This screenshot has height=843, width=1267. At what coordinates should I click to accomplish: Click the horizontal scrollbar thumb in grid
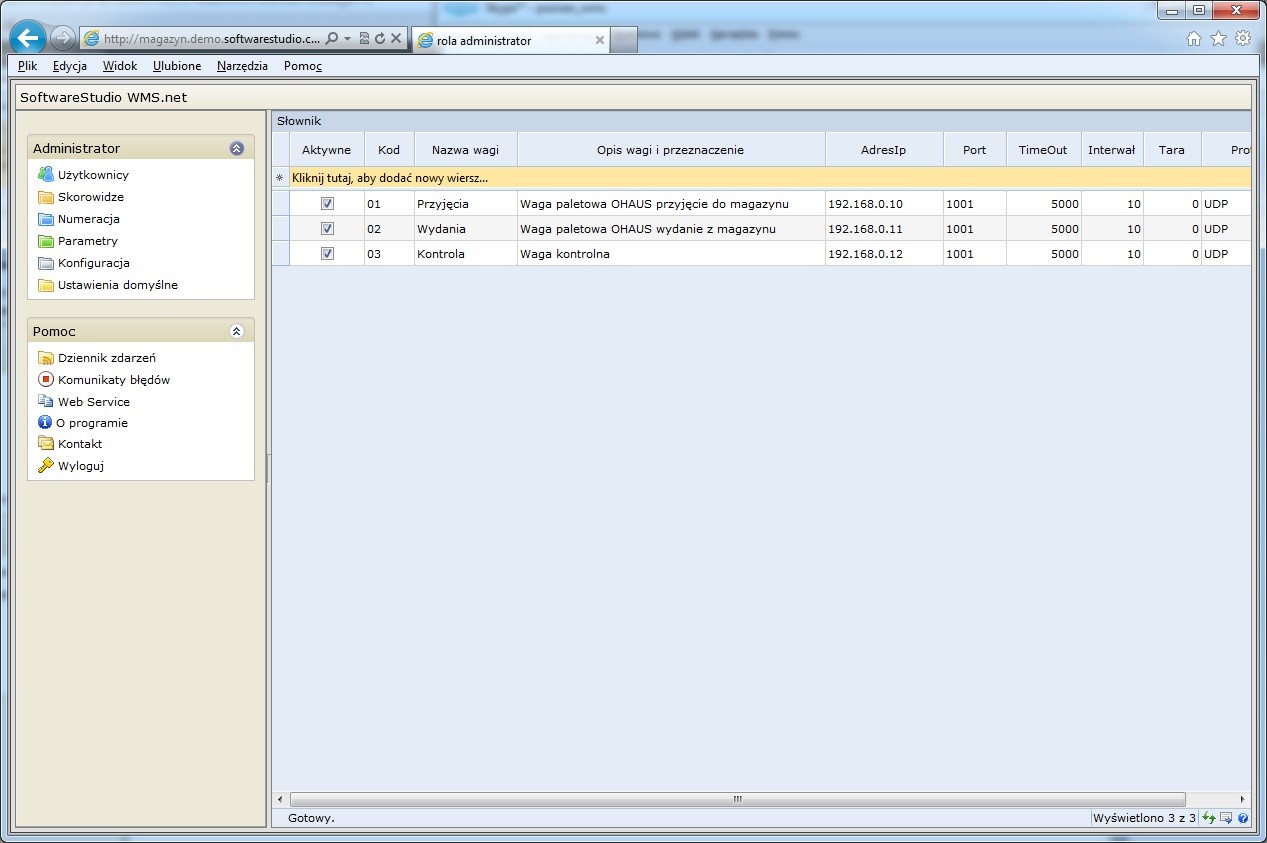pyautogui.click(x=738, y=800)
